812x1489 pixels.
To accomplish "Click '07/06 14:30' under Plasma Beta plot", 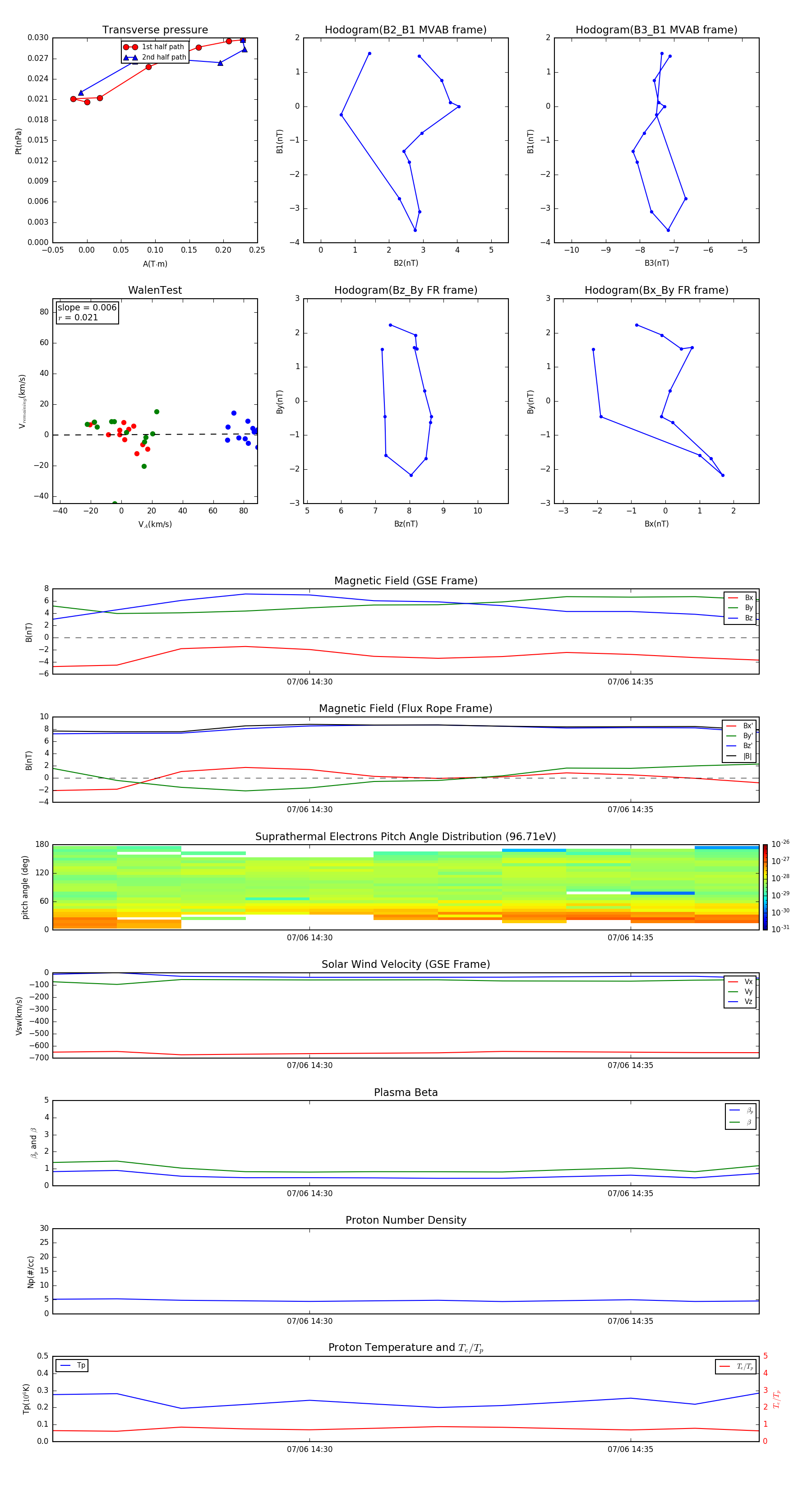I will click(310, 1193).
